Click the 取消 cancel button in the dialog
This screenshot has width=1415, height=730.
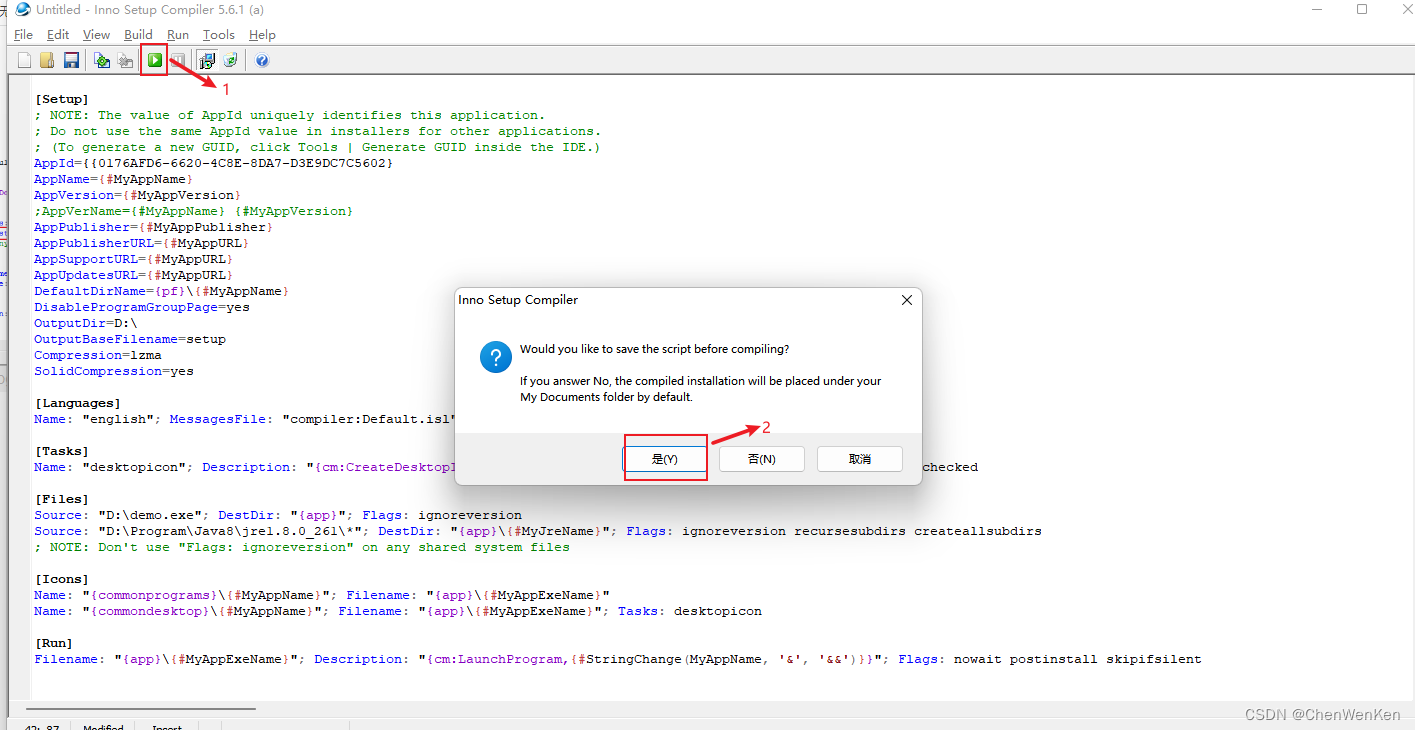[x=860, y=459]
